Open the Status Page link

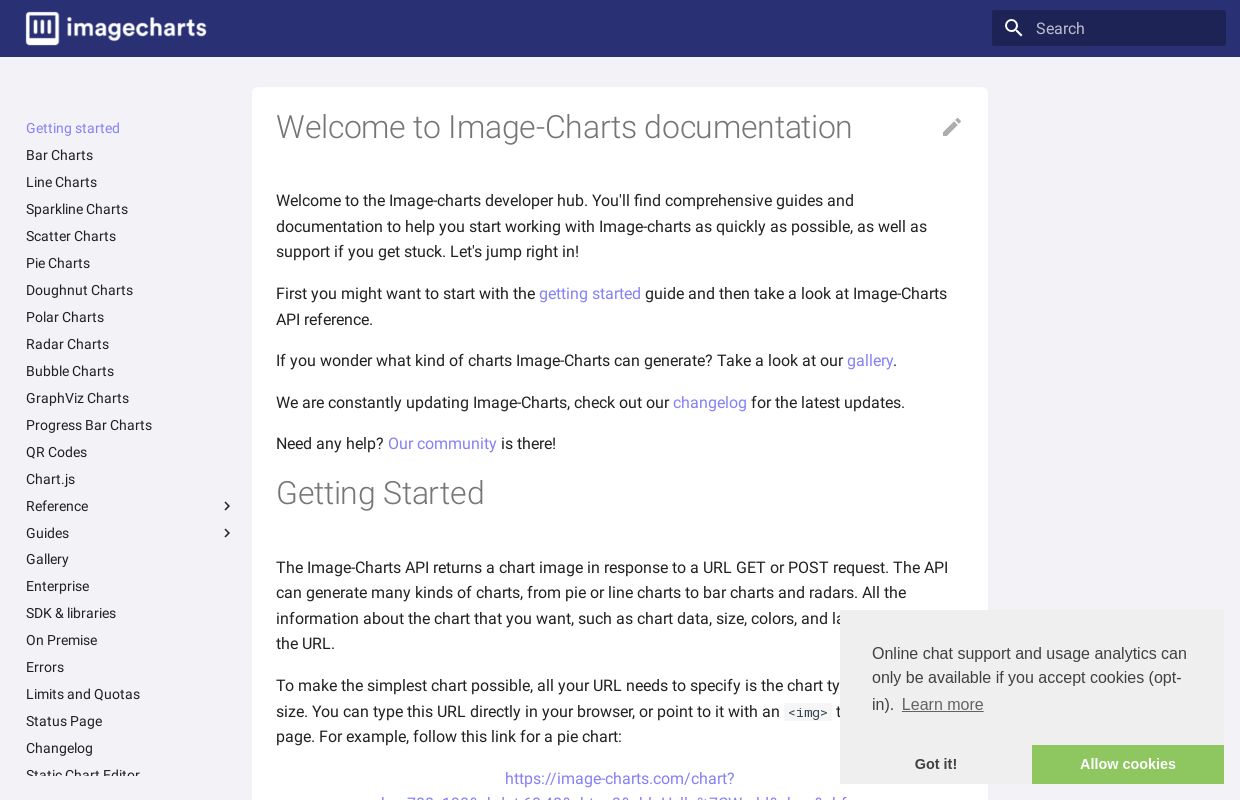click(x=64, y=721)
